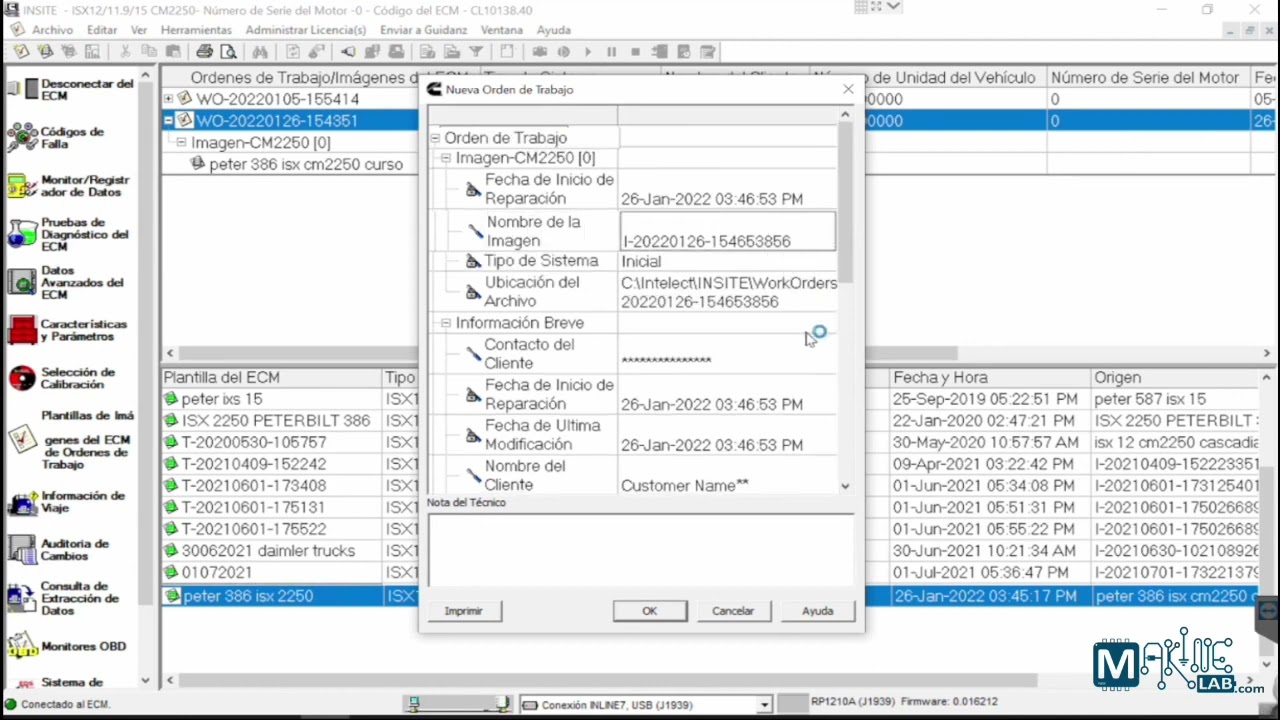
Task: Select 'peter 386 isx cm2250 curso' tree item
Action: click(x=306, y=164)
